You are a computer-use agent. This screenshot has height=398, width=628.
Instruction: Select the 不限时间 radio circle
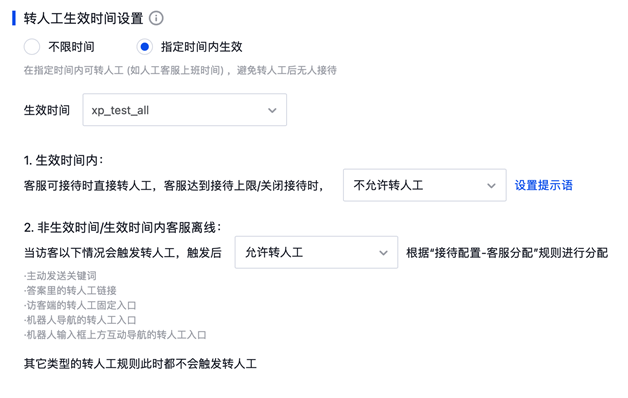tap(32, 47)
